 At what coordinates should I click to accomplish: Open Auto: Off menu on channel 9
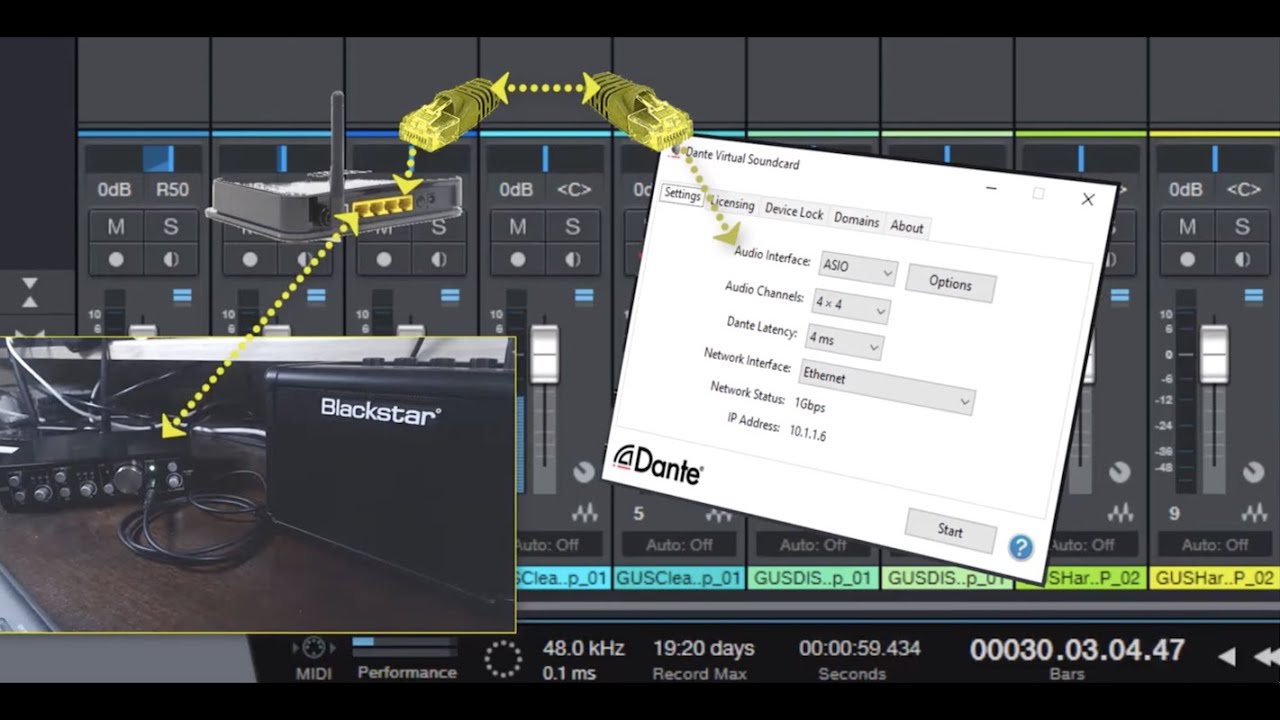tap(1214, 545)
